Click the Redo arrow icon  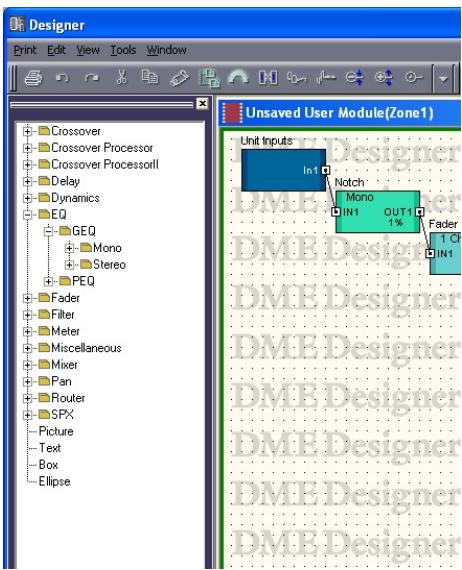pyautogui.click(x=92, y=77)
